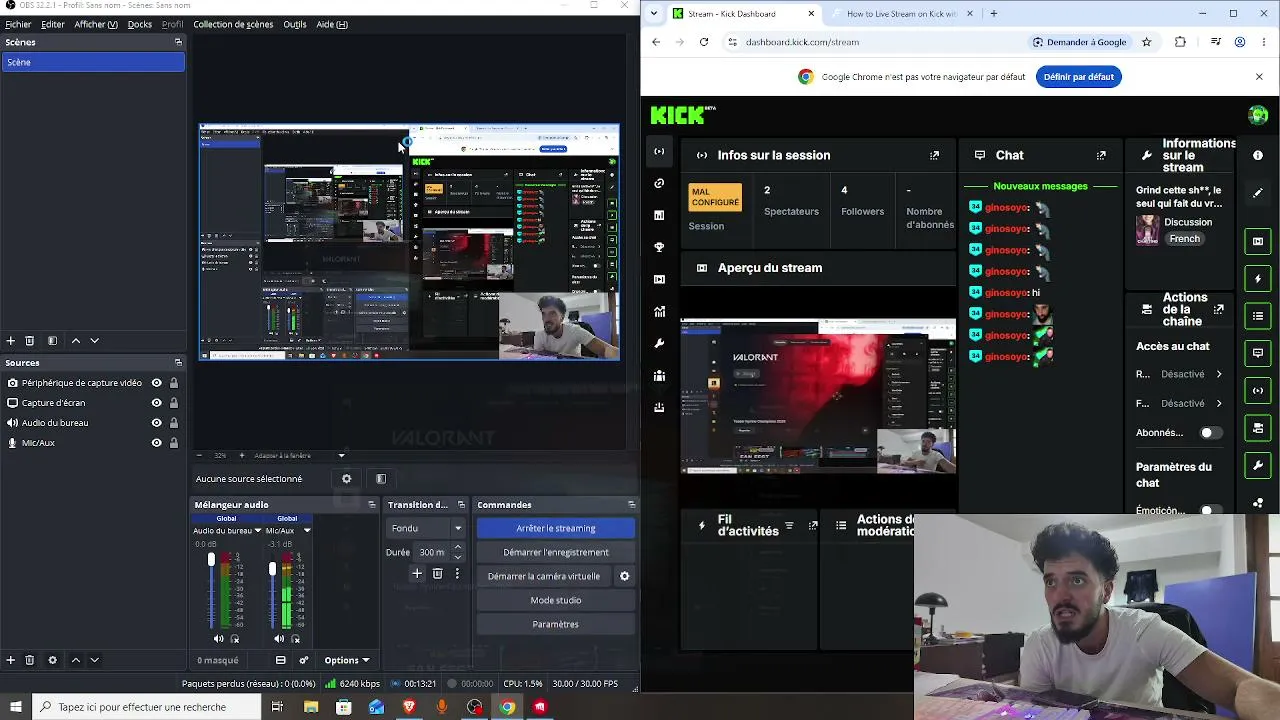Delete selected scene with Scènes trash icon
The width and height of the screenshot is (1280, 720).
30,341
